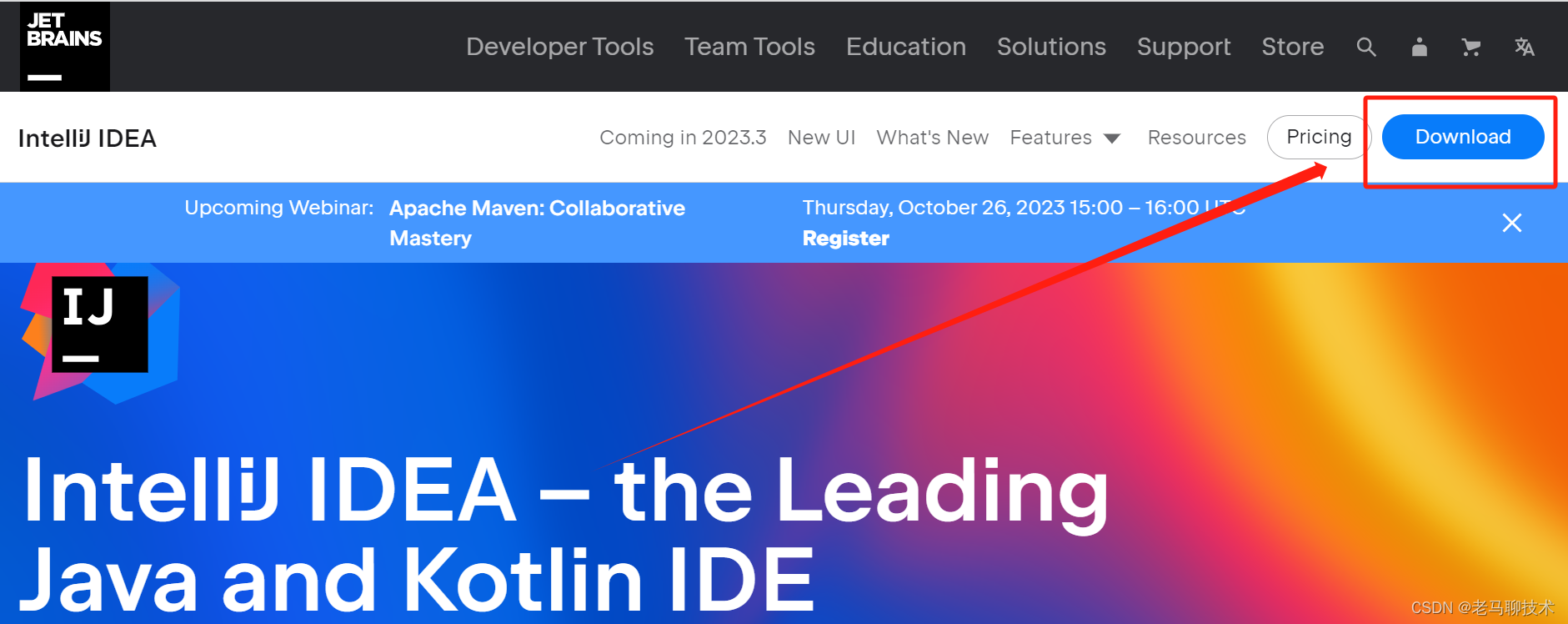The image size is (1568, 624).
Task: Click the blue Download button
Action: coord(1463,137)
